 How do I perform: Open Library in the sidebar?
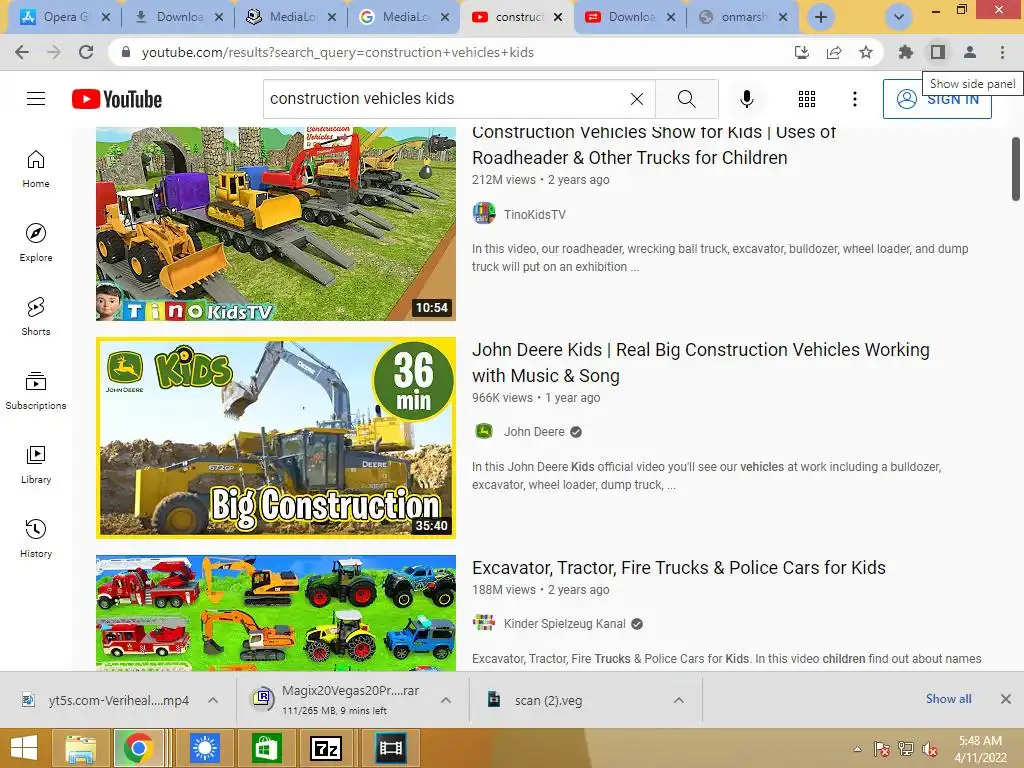pos(36,464)
